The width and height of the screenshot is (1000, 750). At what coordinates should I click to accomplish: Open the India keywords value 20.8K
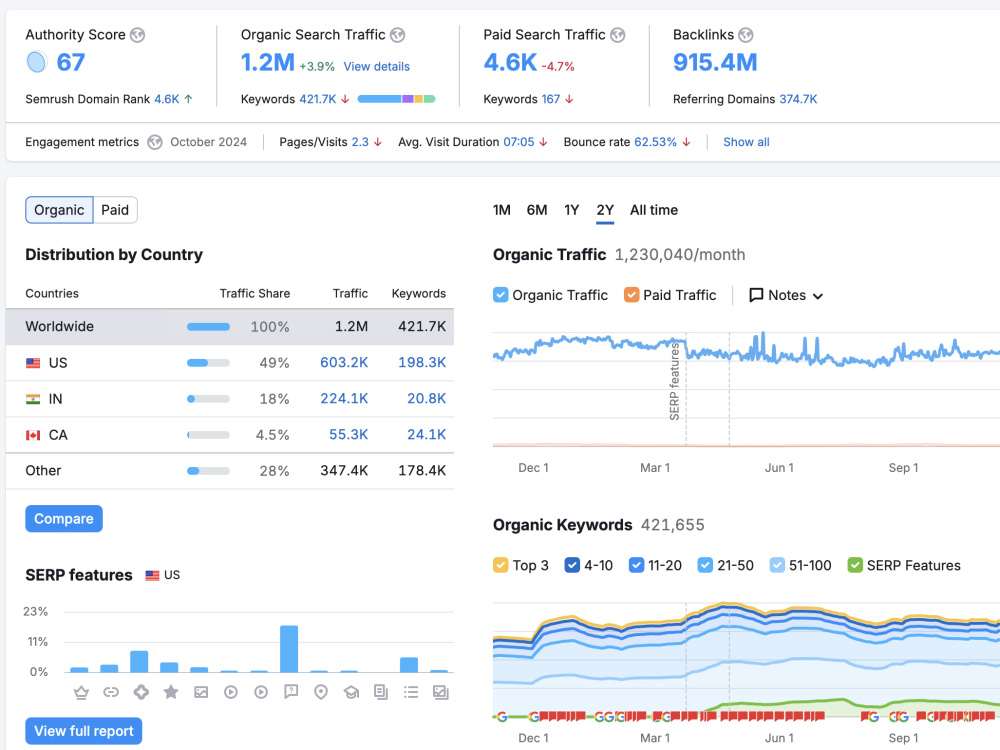pos(426,399)
